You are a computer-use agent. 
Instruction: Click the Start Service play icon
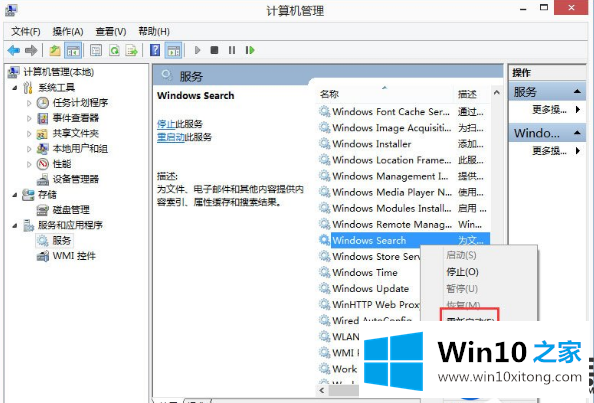(197, 50)
